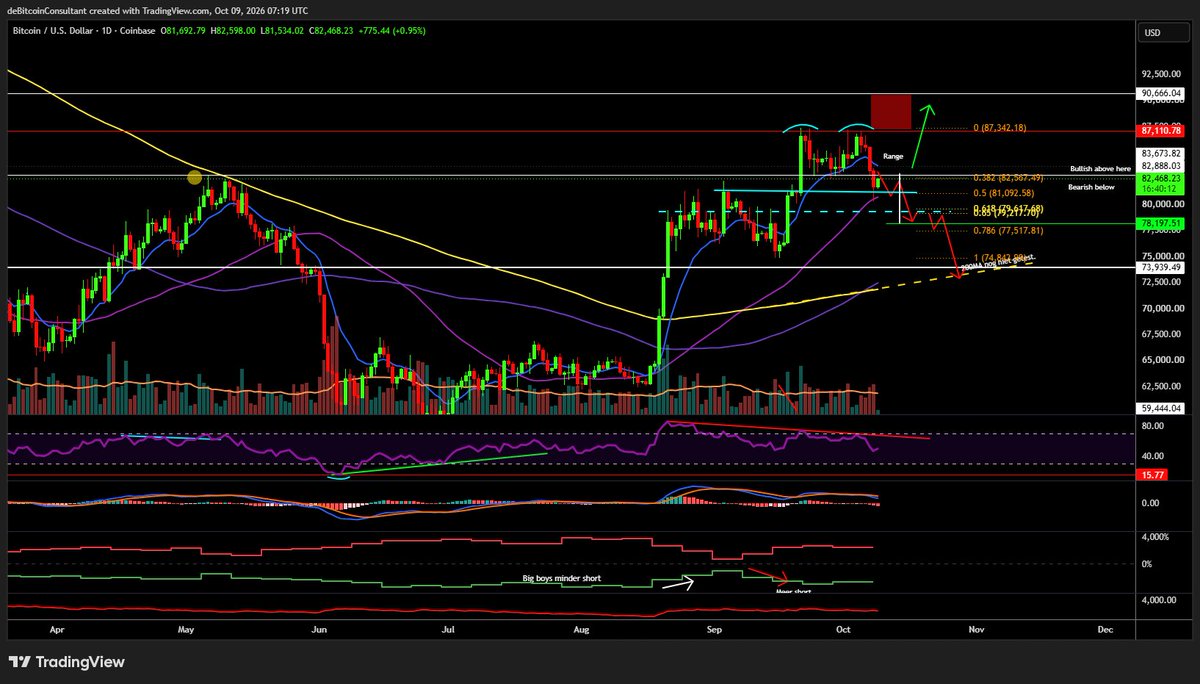The image size is (1200, 684).
Task: Select the 90,666.04 price label
Action: pos(1161,93)
